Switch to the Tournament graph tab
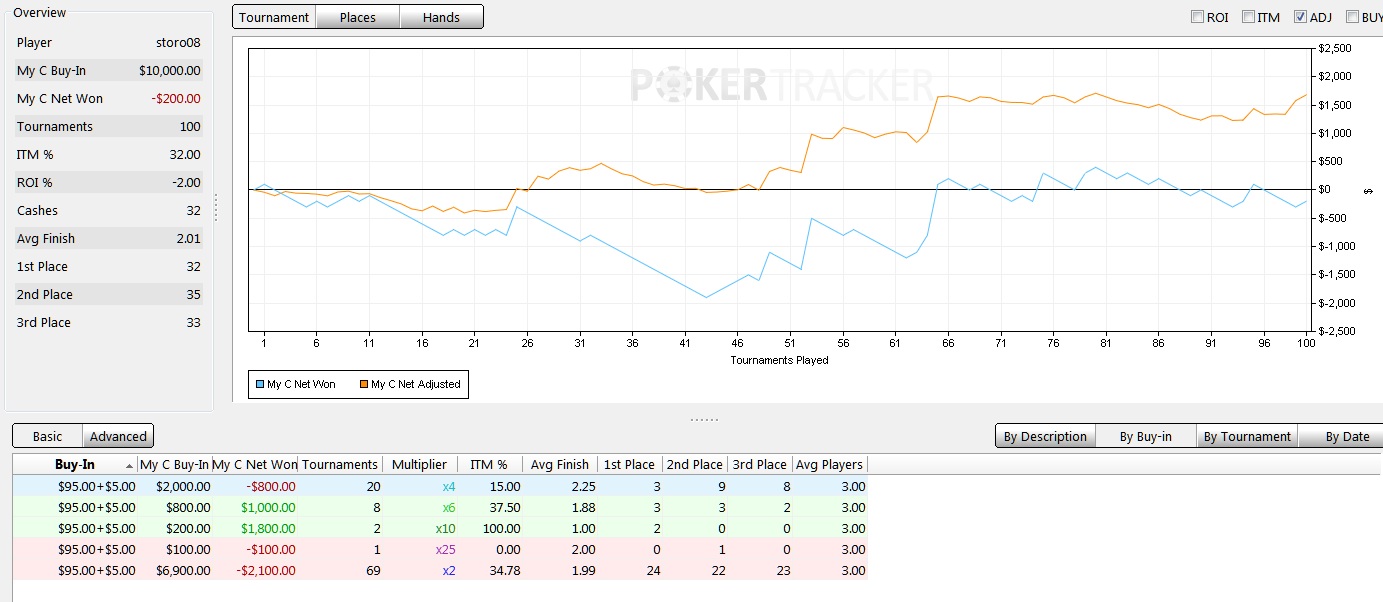 274,17
